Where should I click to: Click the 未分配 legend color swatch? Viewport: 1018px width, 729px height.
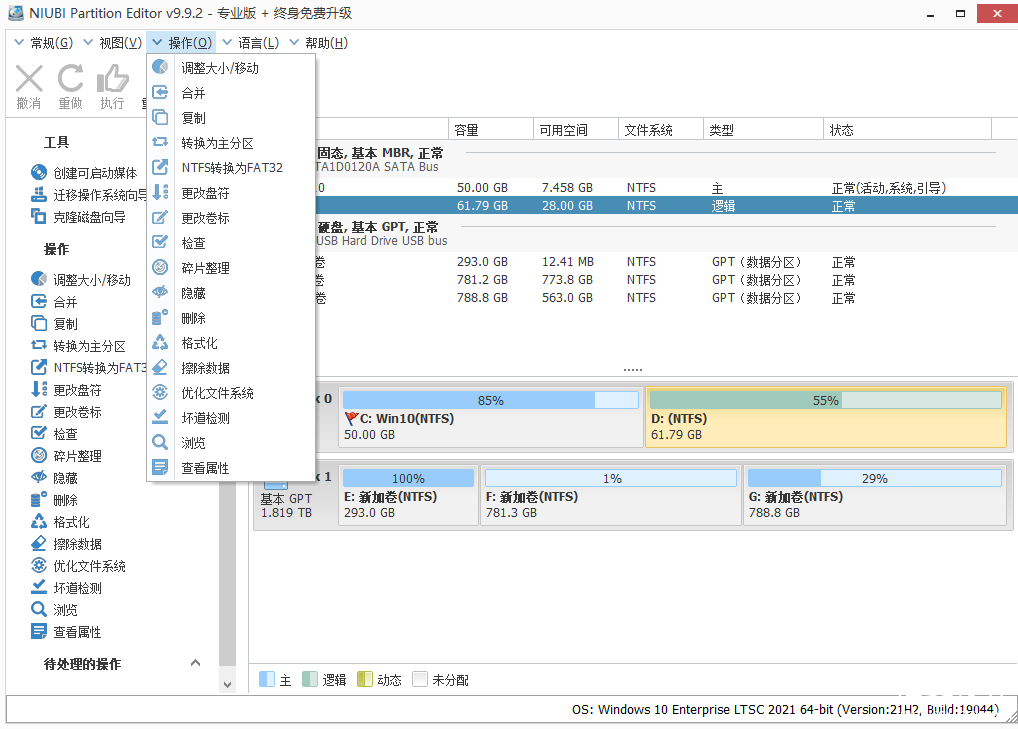tap(420, 679)
